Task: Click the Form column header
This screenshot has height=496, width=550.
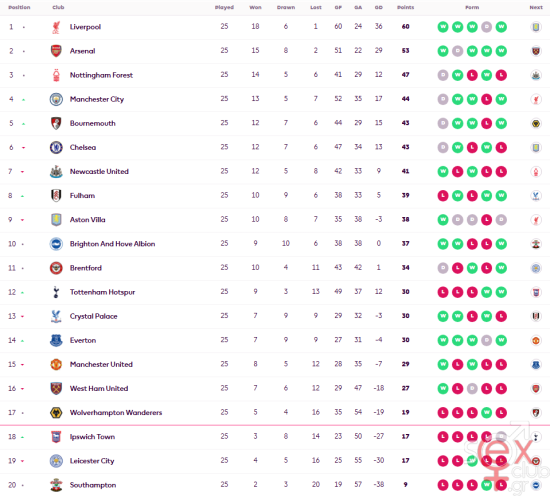Action: tap(472, 7)
